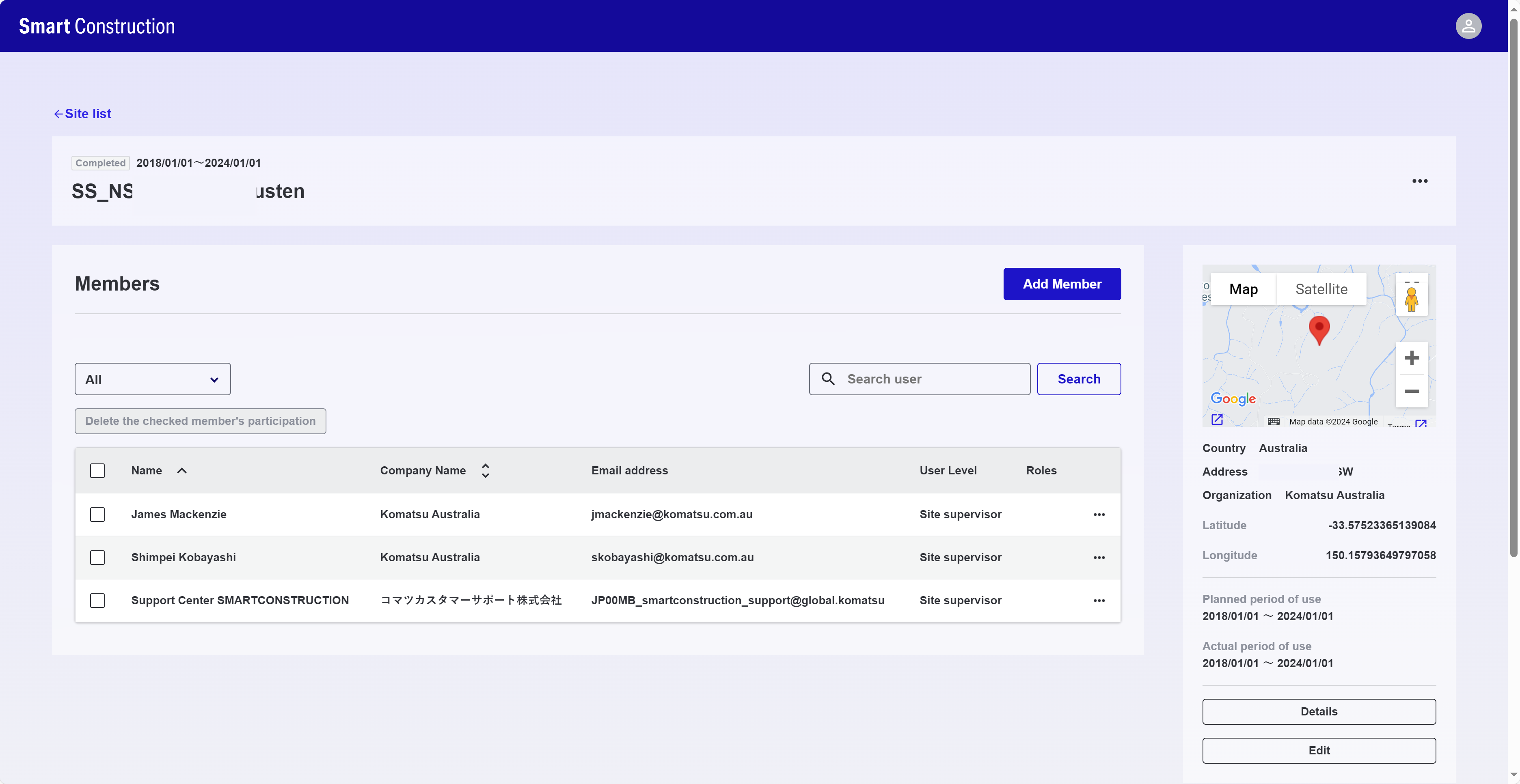1520x784 pixels.
Task: Click the Email address column header
Action: point(630,471)
